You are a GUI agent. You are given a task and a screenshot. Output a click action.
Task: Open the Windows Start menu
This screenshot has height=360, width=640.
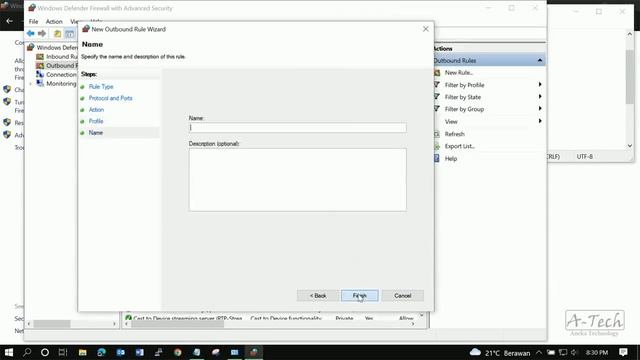point(9,352)
